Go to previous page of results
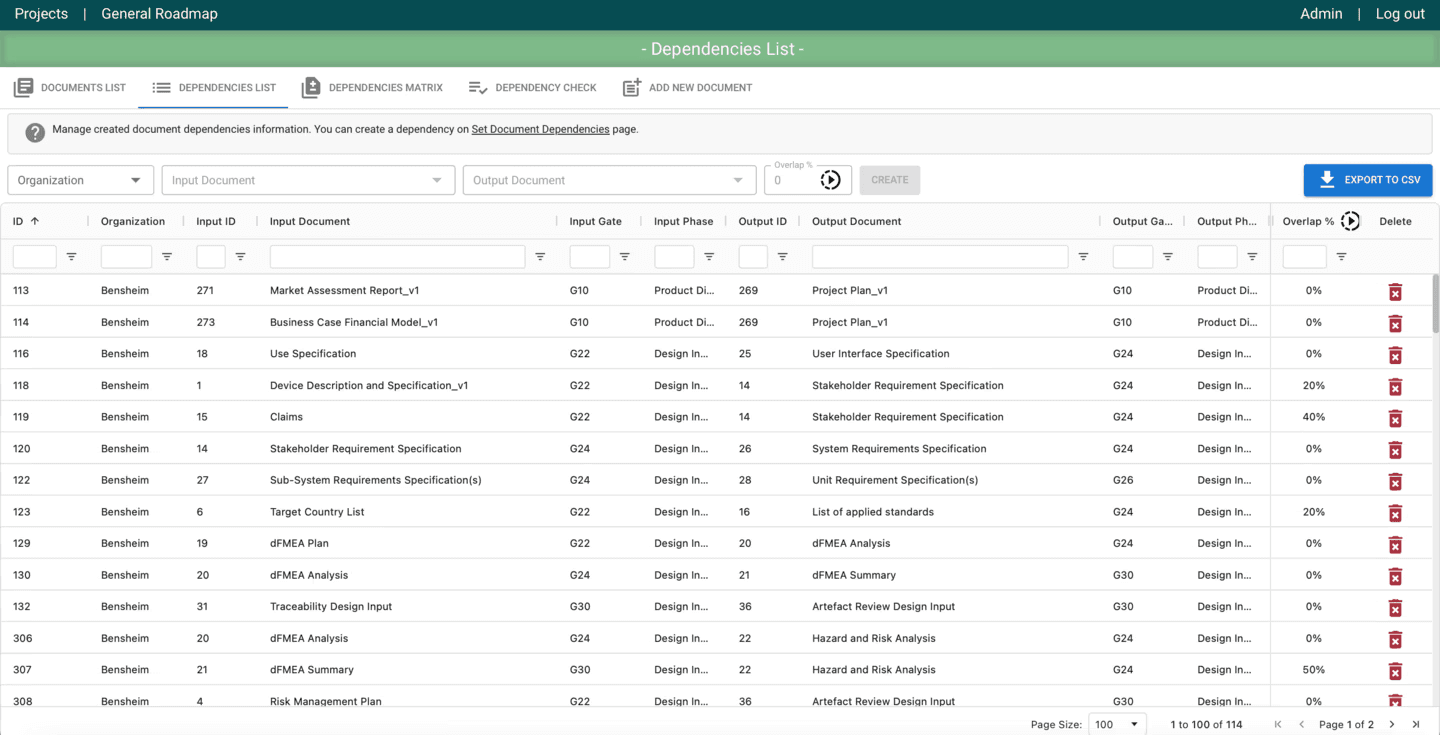 coord(1302,724)
